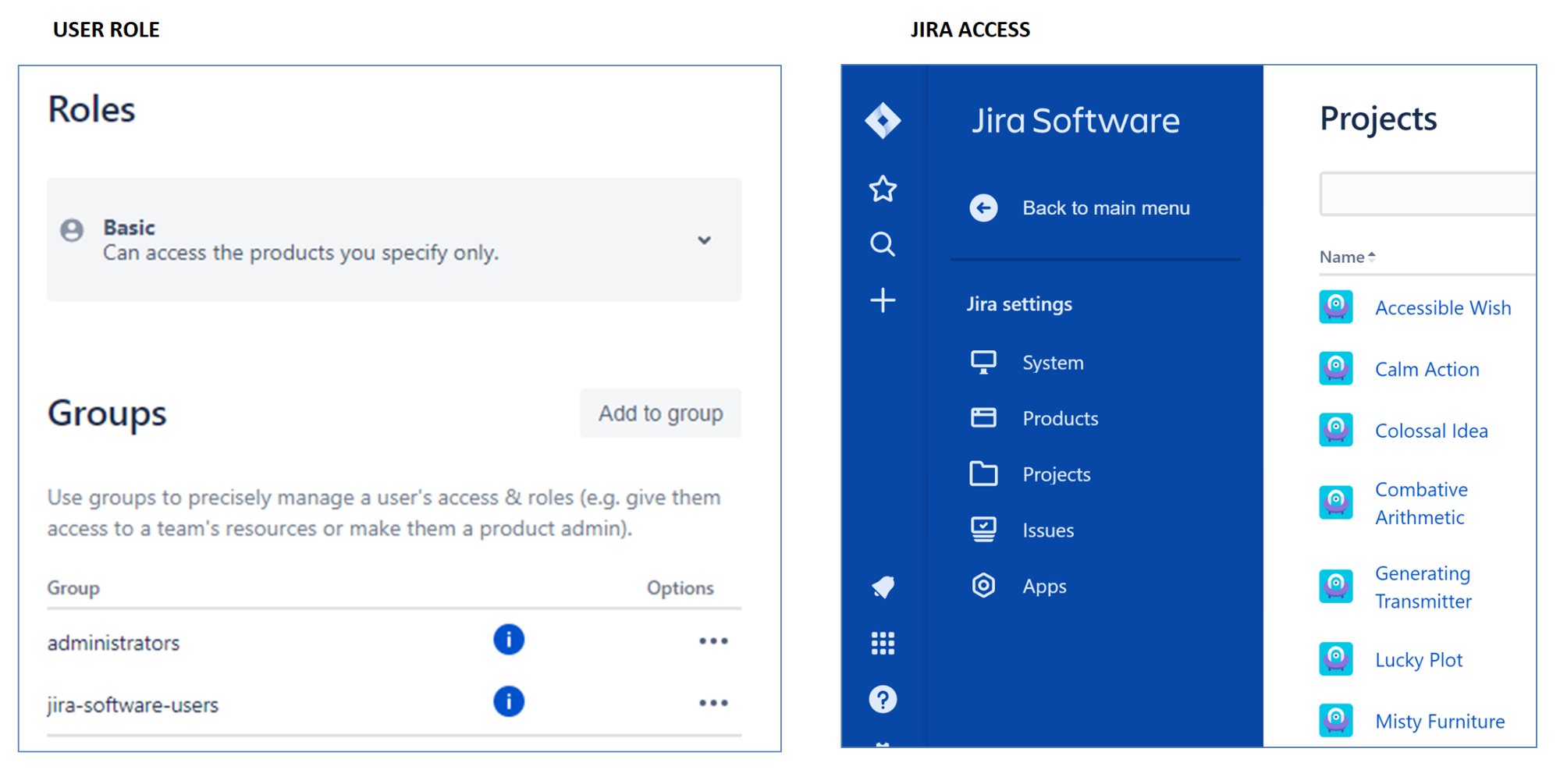Click the Products card icon

[983, 417]
